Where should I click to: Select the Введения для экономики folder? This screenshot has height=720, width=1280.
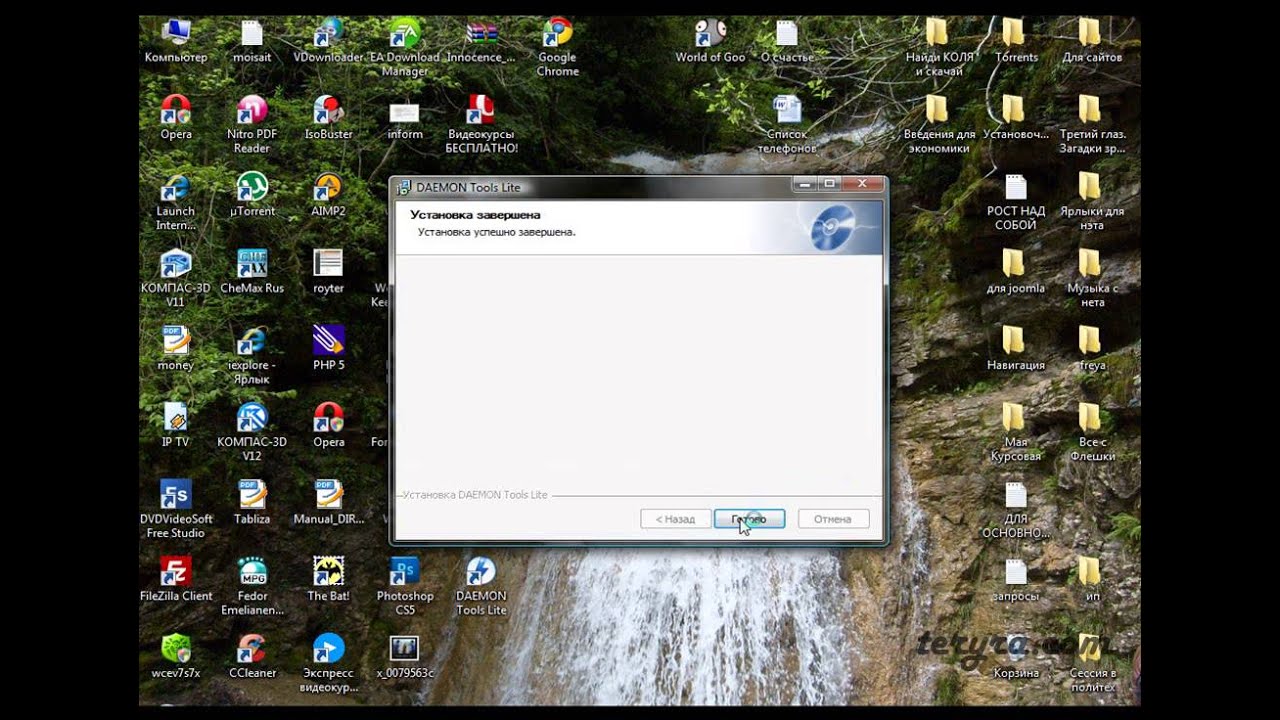click(x=939, y=124)
